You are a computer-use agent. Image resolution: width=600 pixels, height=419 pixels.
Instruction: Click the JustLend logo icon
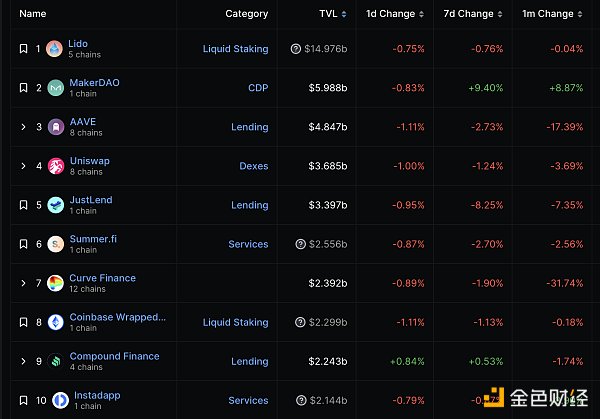[x=54, y=205]
